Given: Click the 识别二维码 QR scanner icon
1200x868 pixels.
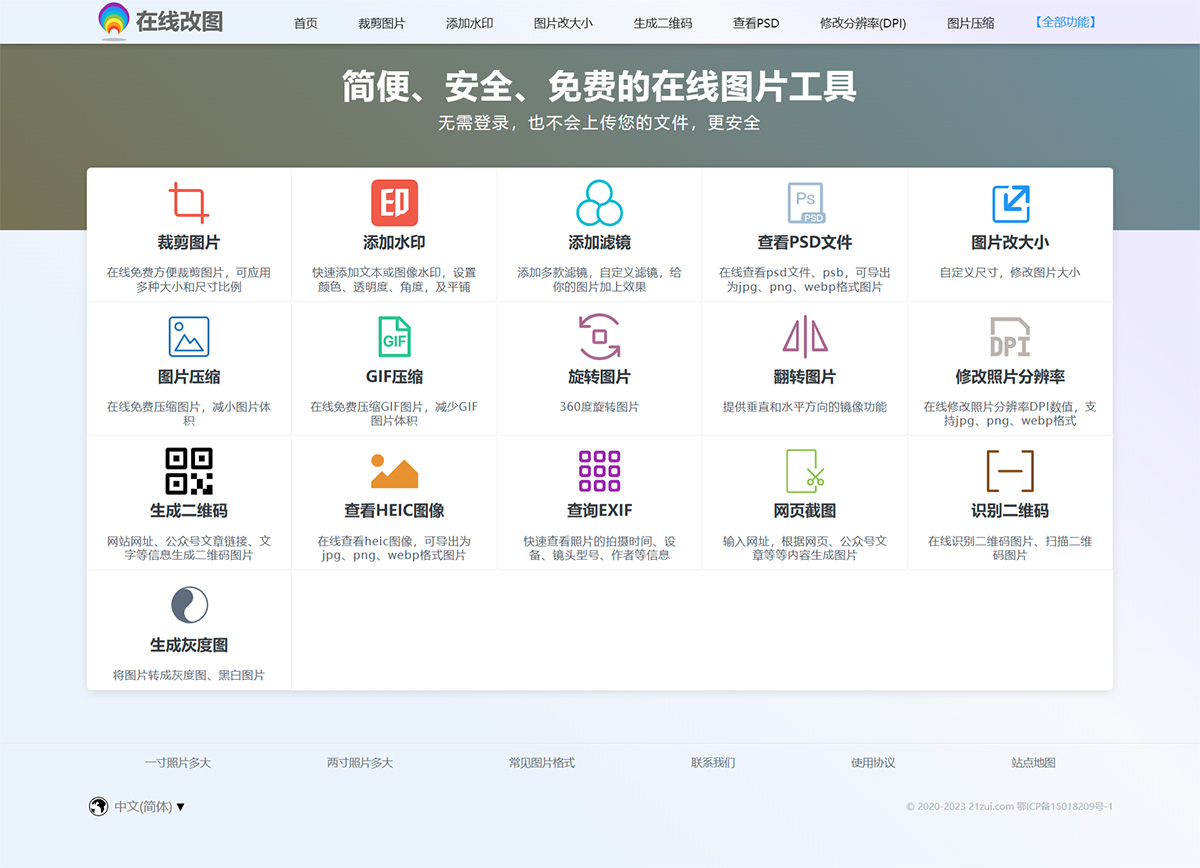Looking at the screenshot, I should coord(1011,470).
